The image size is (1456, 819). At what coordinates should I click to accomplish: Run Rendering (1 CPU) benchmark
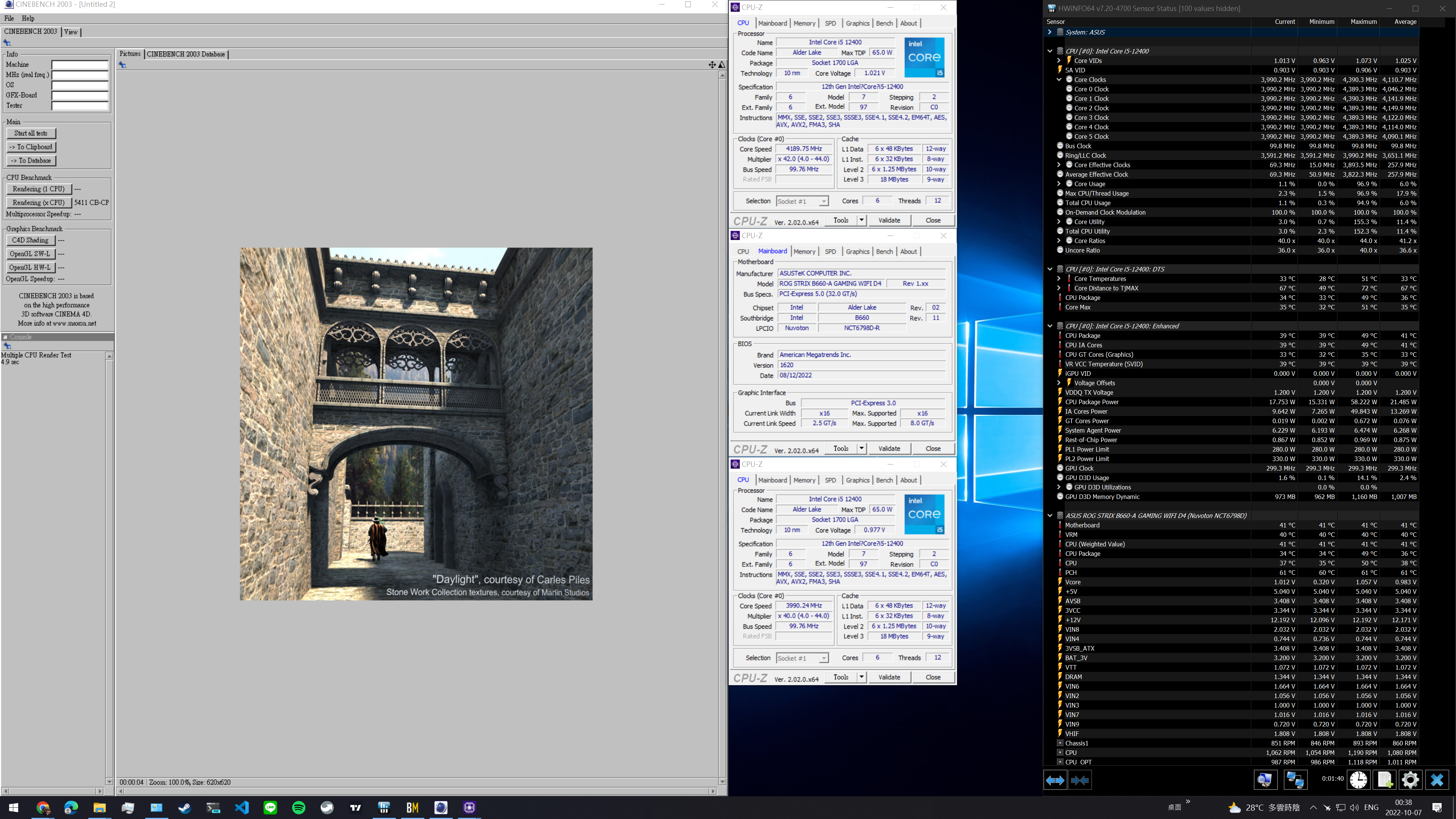coord(39,189)
